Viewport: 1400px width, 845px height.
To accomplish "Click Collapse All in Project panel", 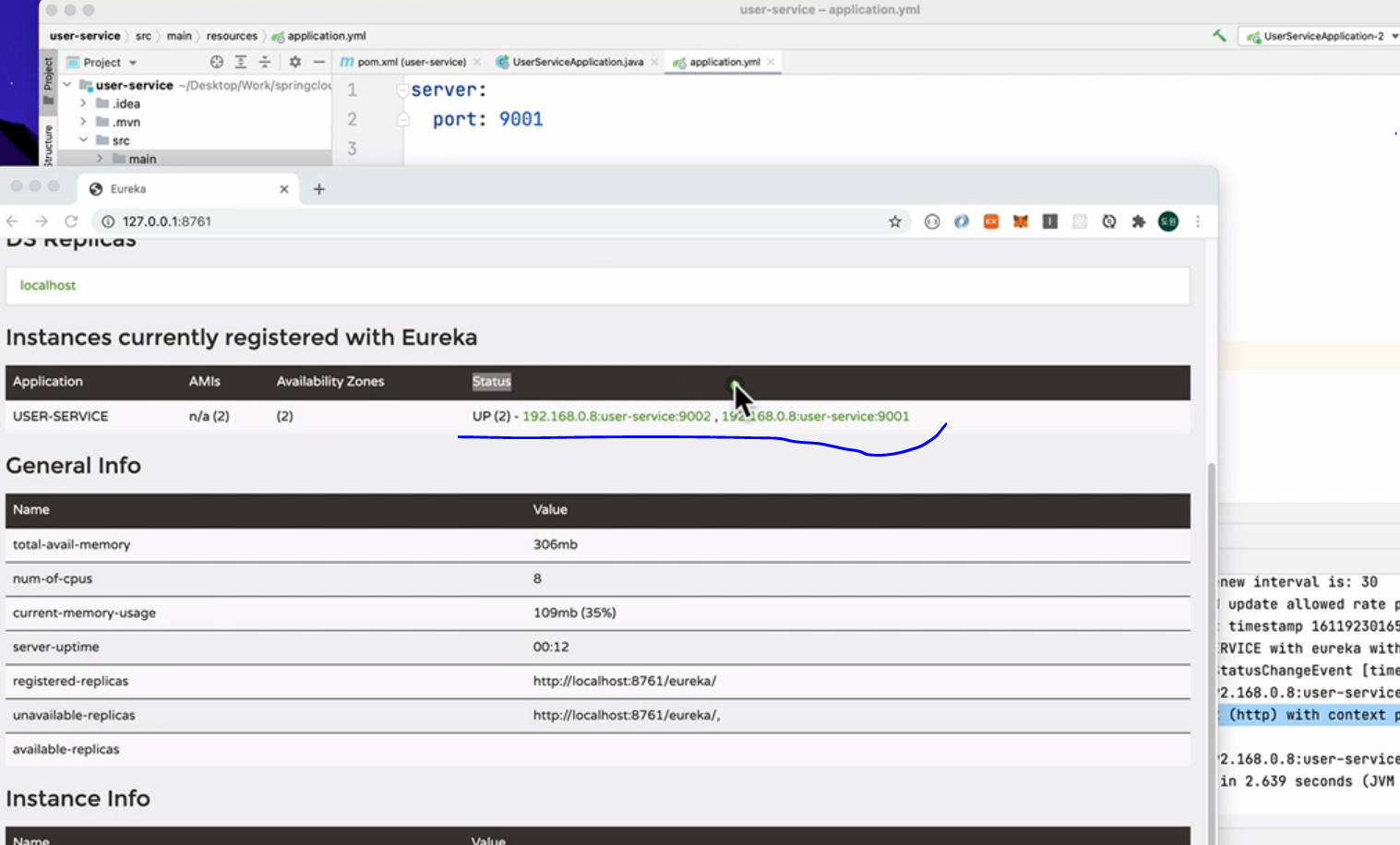I will pyautogui.click(x=265, y=62).
